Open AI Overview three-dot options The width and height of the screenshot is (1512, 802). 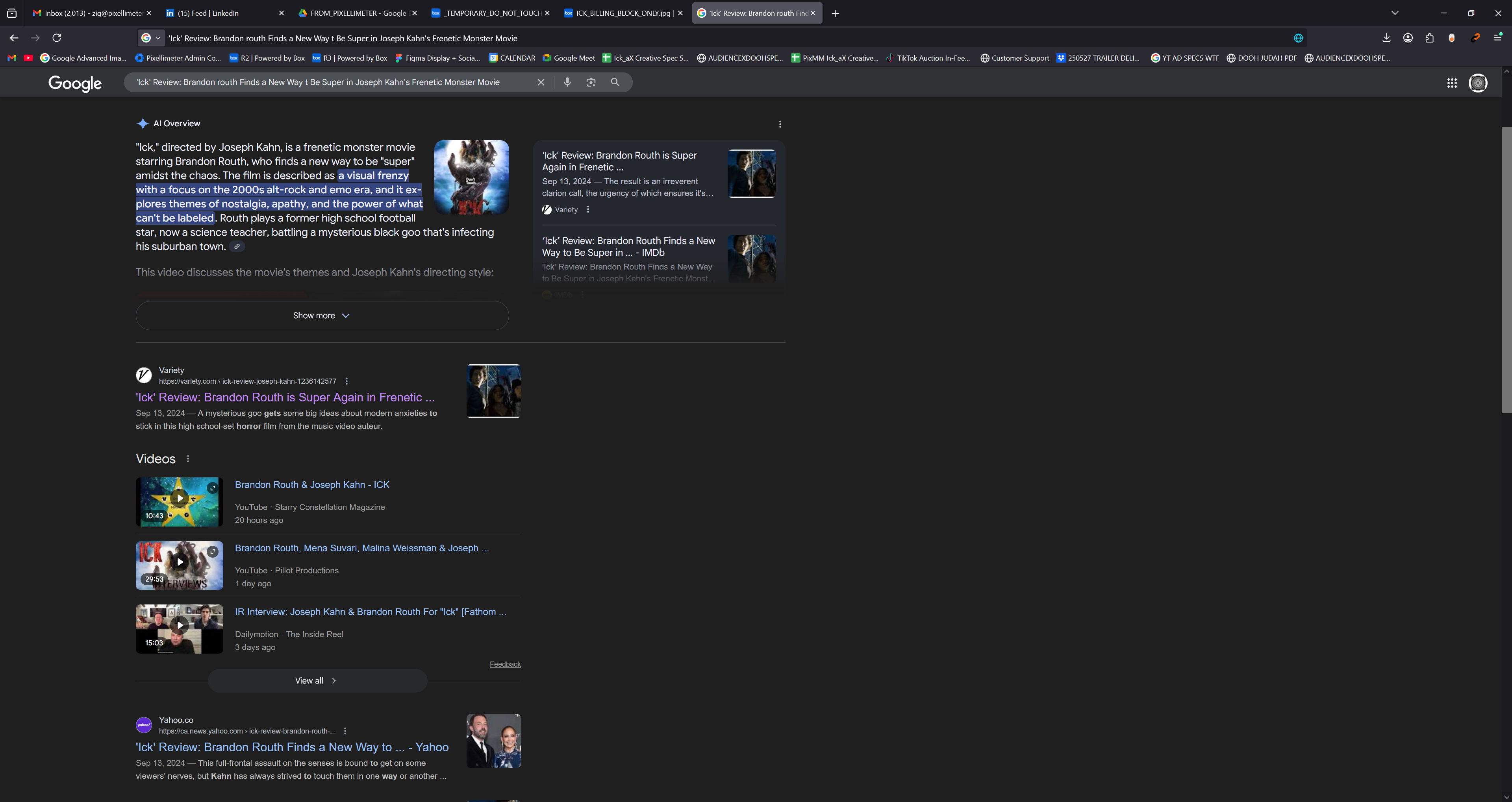[780, 124]
